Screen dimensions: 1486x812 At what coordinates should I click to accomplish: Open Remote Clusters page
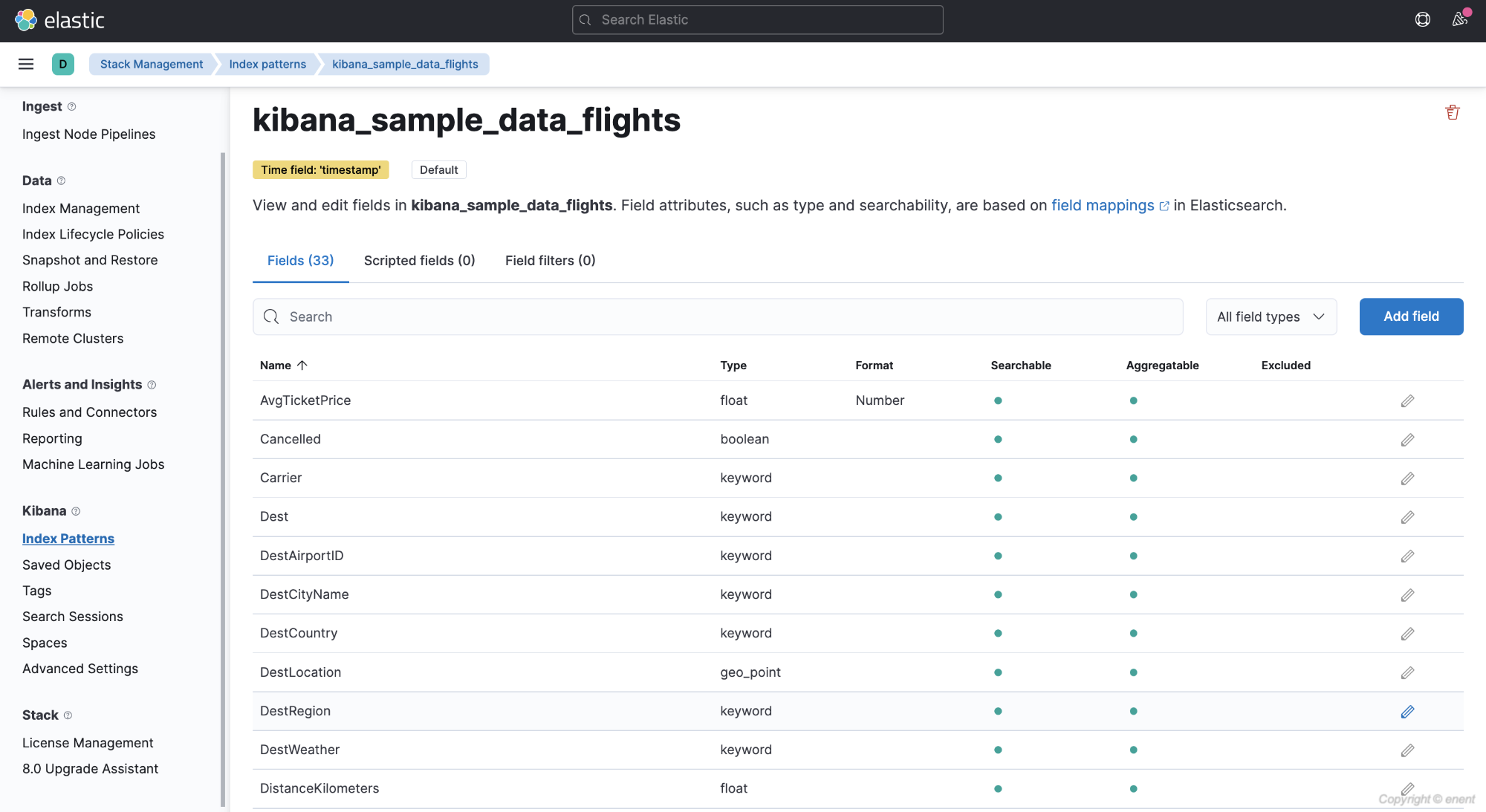pos(73,338)
